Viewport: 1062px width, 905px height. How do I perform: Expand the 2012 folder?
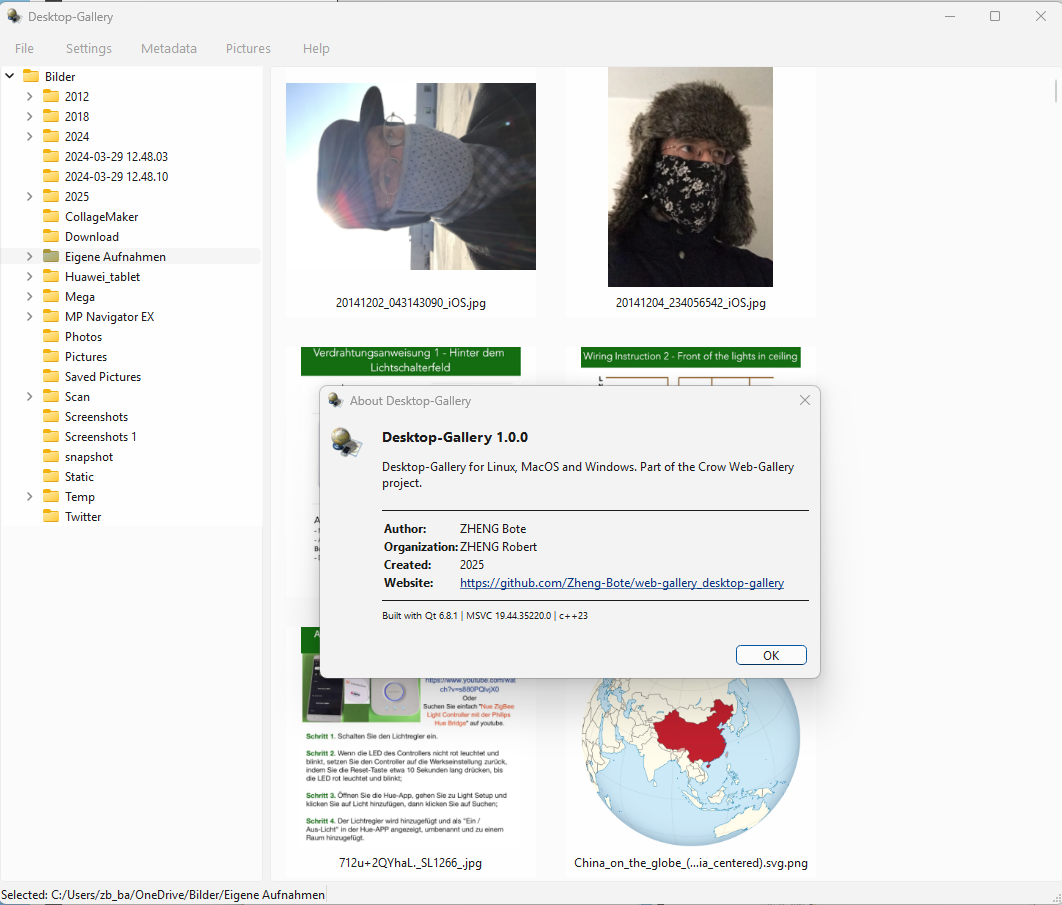pos(29,96)
